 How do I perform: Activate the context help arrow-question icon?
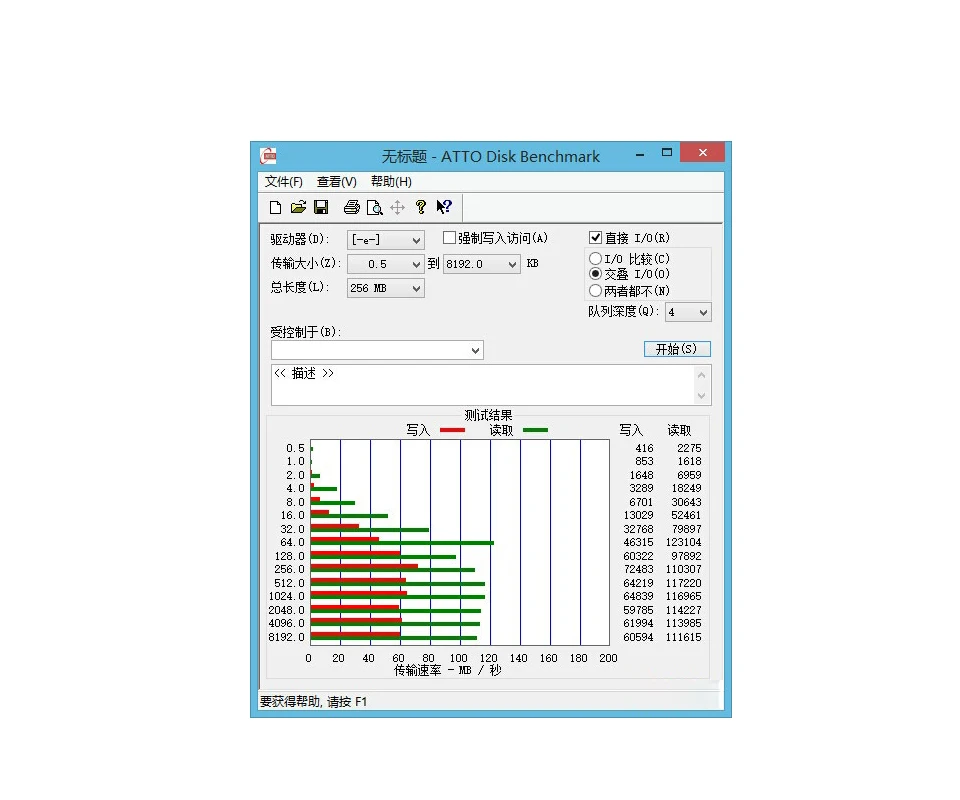point(444,207)
